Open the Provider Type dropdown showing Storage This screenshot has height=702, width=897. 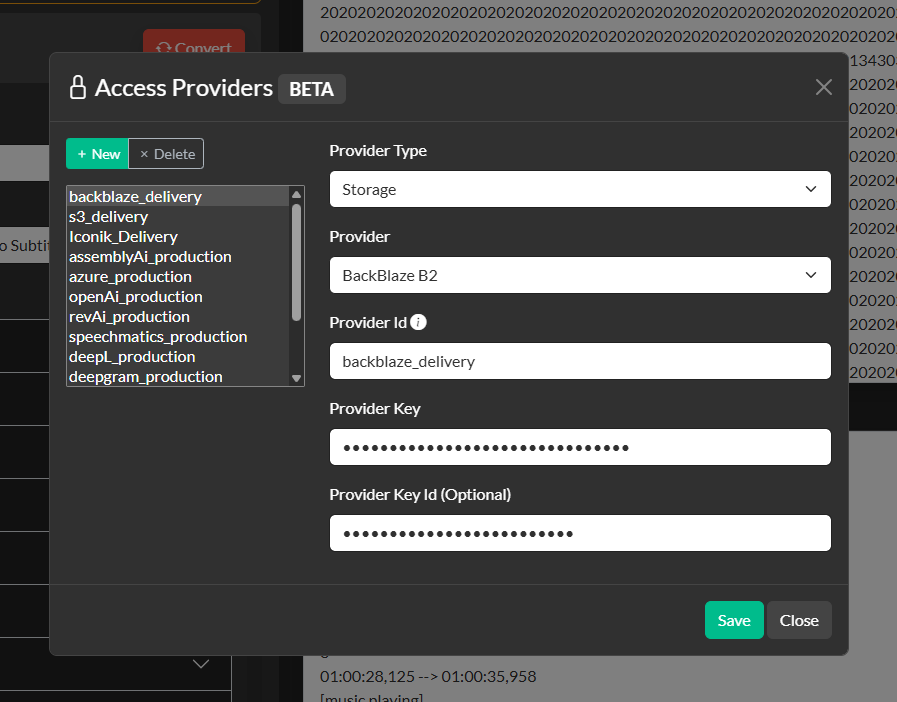tap(580, 189)
